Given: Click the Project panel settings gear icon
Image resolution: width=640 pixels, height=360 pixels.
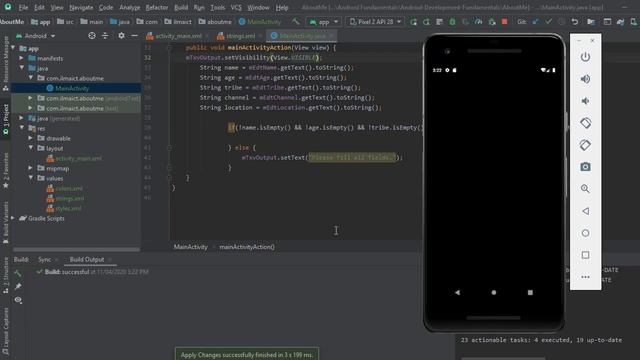Looking at the screenshot, I should 121,36.
